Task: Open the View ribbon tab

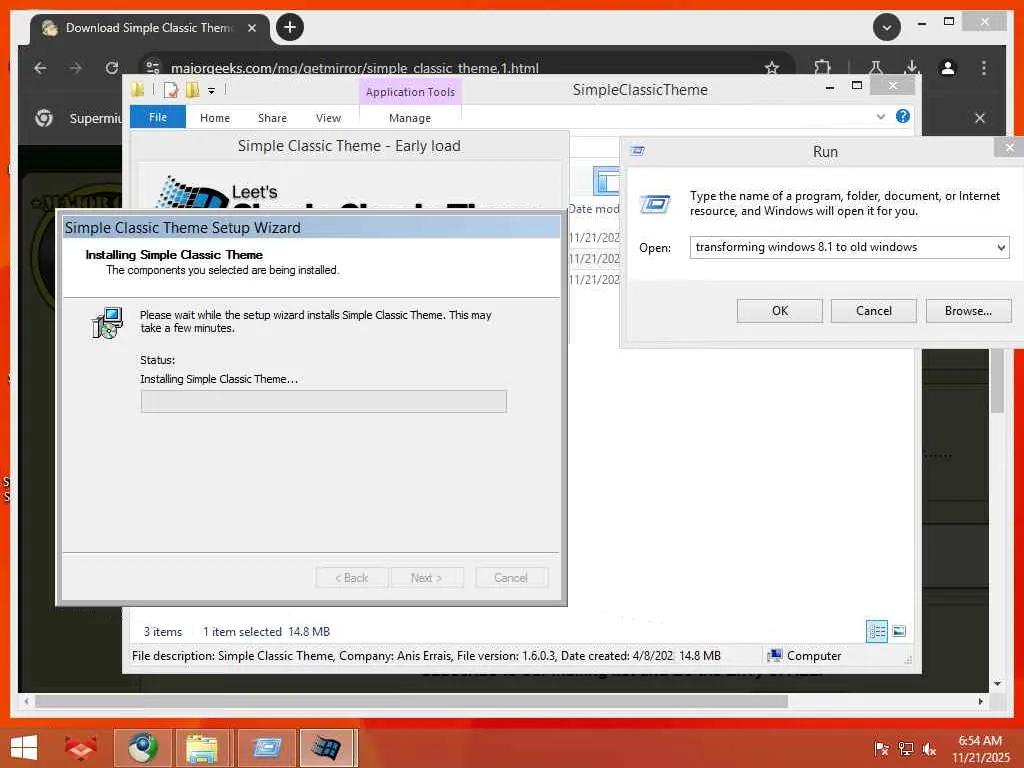Action: pos(328,118)
